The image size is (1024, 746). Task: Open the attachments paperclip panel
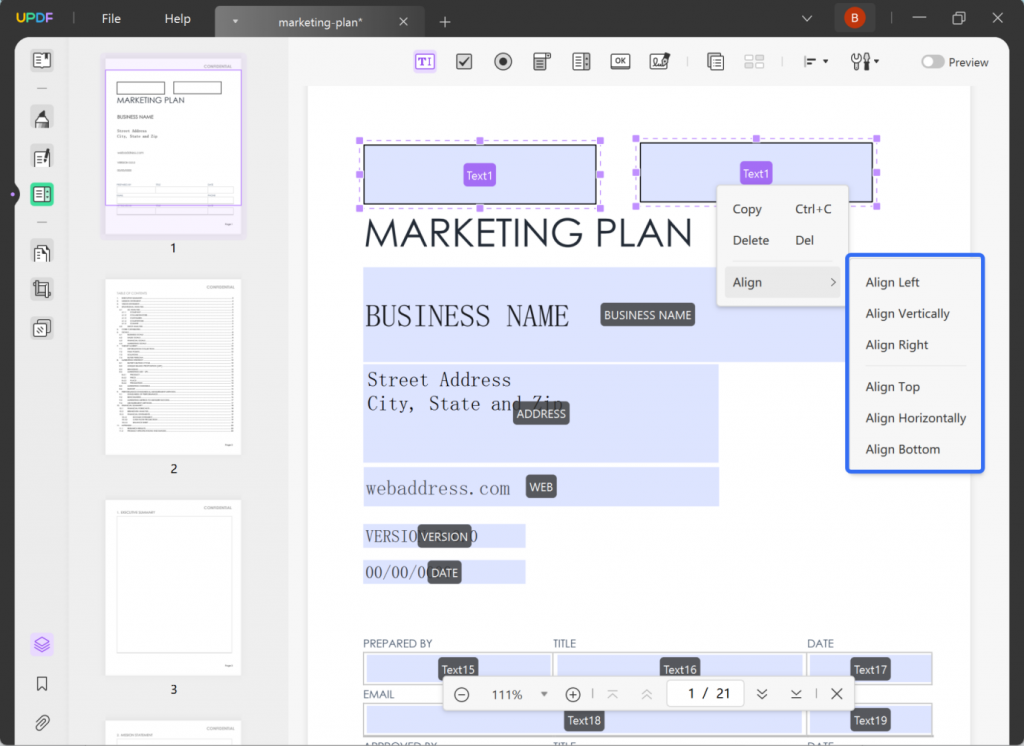pyautogui.click(x=42, y=722)
